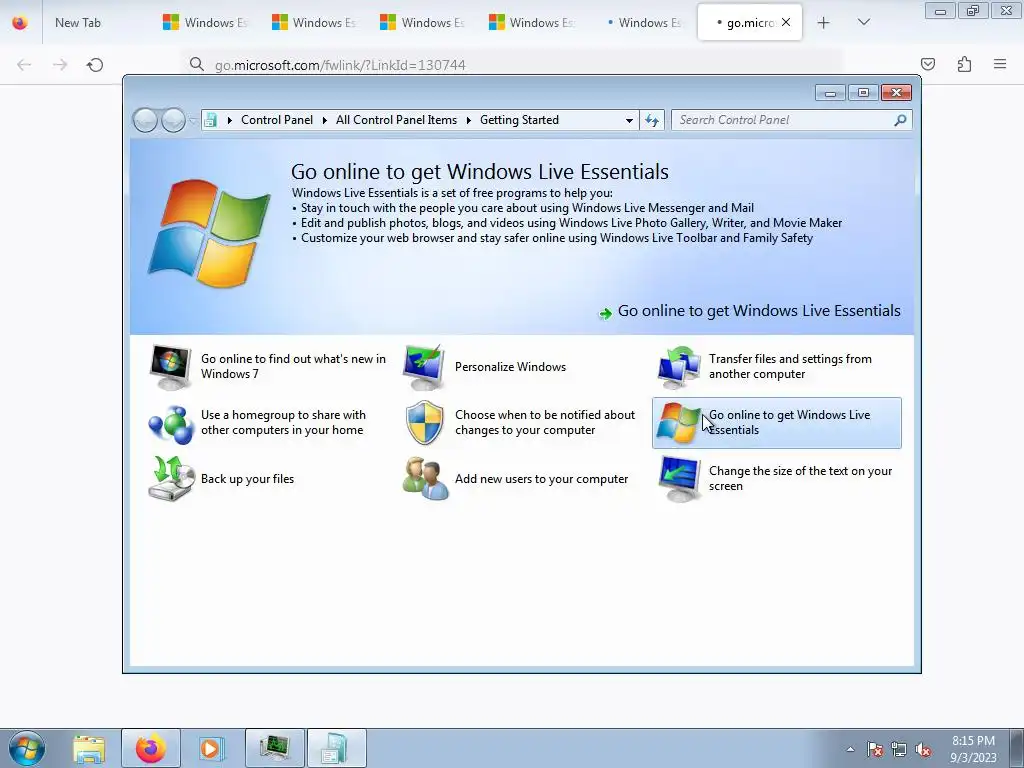1024x768 pixels.
Task: Click the Control Panel back arrow button
Action: click(145, 120)
